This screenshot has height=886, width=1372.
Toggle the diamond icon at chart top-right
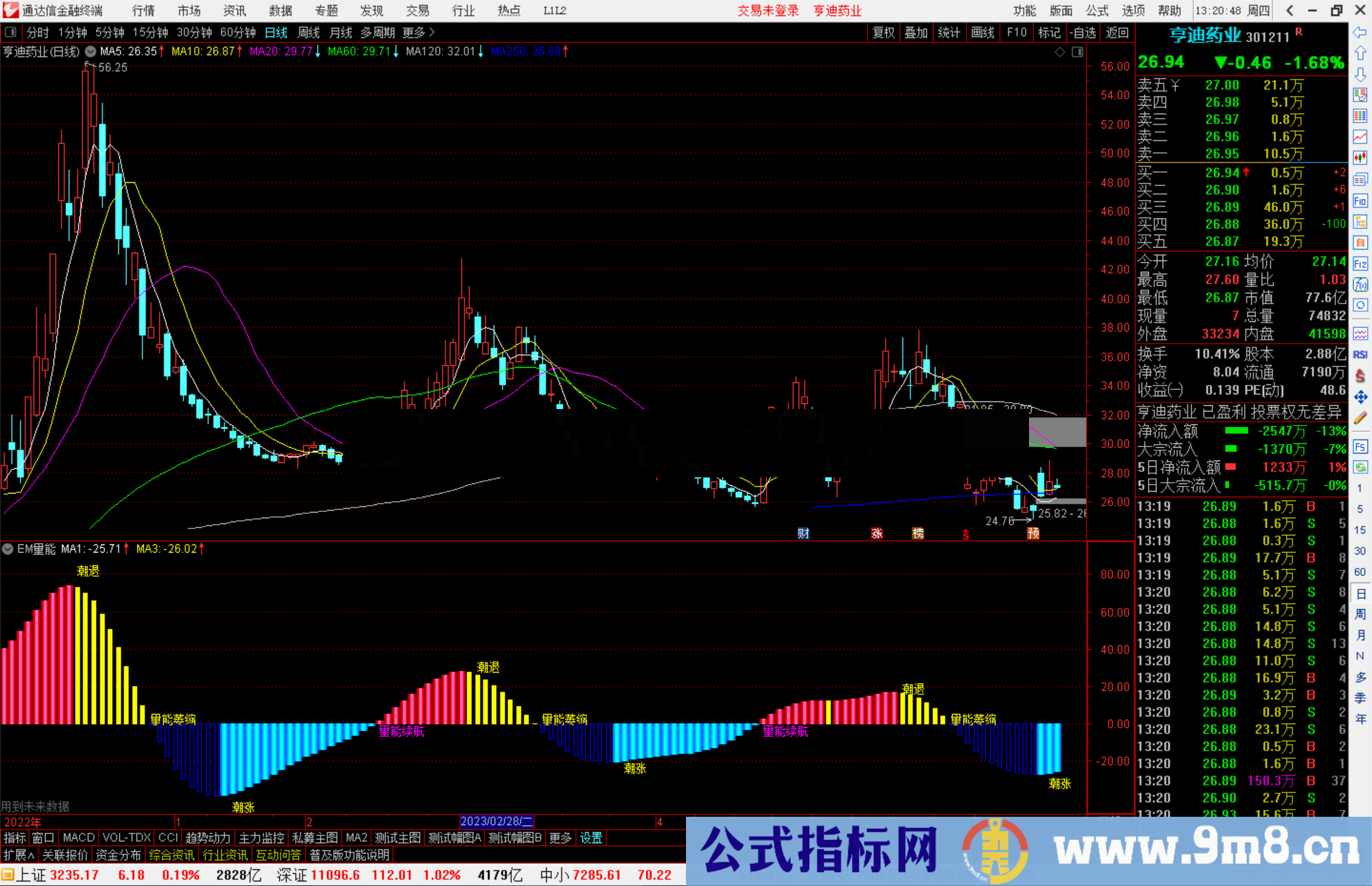click(1060, 52)
